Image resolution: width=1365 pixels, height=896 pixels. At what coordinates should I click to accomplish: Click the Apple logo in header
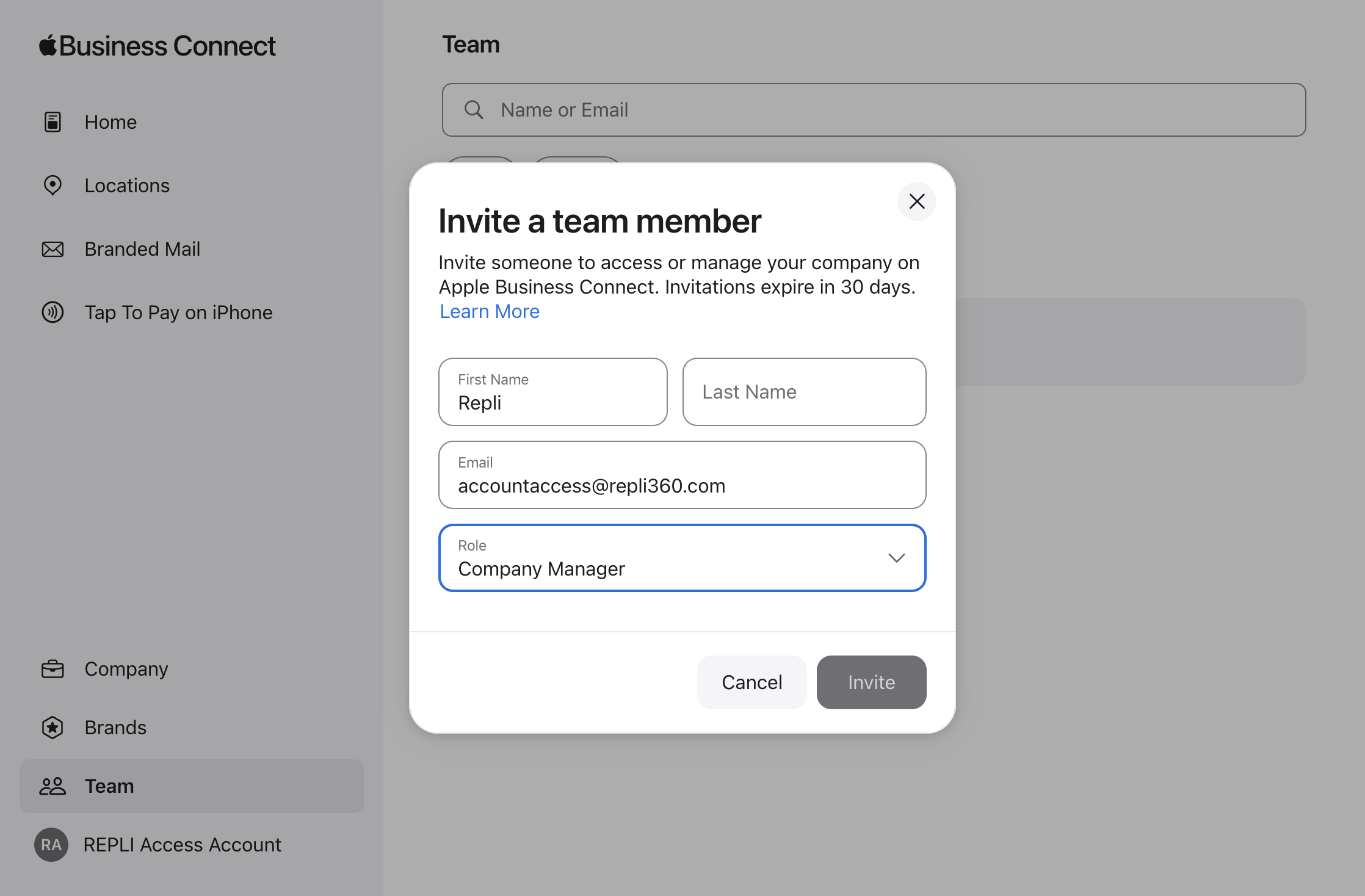click(x=48, y=46)
